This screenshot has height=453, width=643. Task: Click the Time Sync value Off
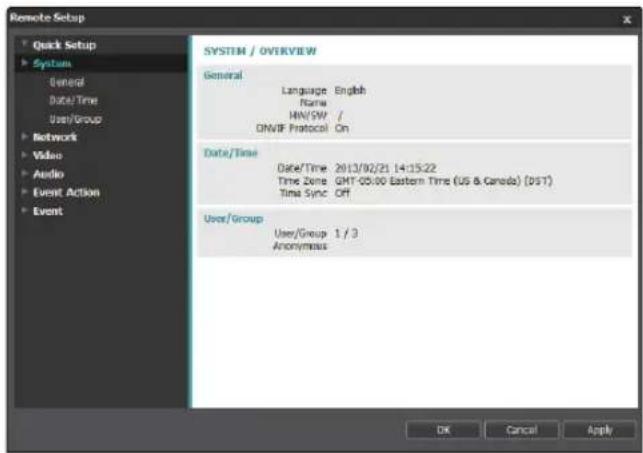(x=342, y=193)
